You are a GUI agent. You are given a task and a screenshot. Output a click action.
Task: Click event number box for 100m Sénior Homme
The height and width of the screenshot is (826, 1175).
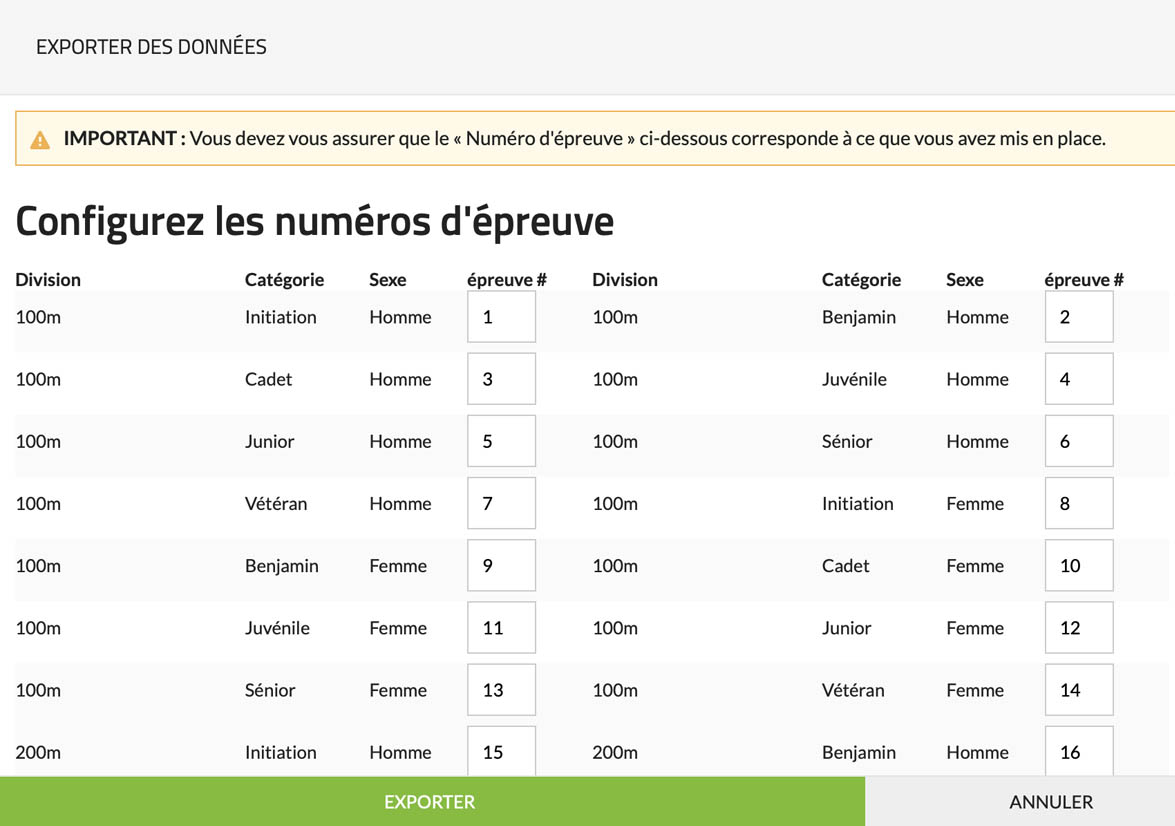1078,441
